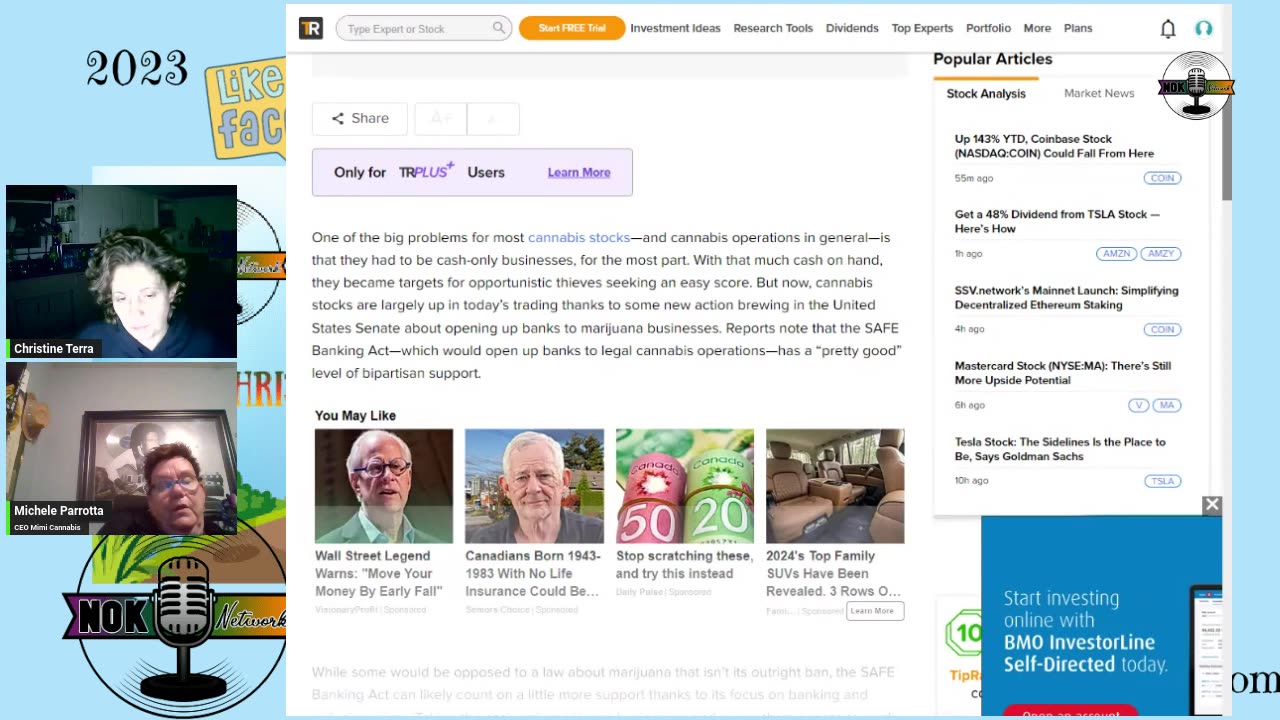This screenshot has height=720, width=1280.
Task: Click the Learn More TRPlus link
Action: point(579,172)
